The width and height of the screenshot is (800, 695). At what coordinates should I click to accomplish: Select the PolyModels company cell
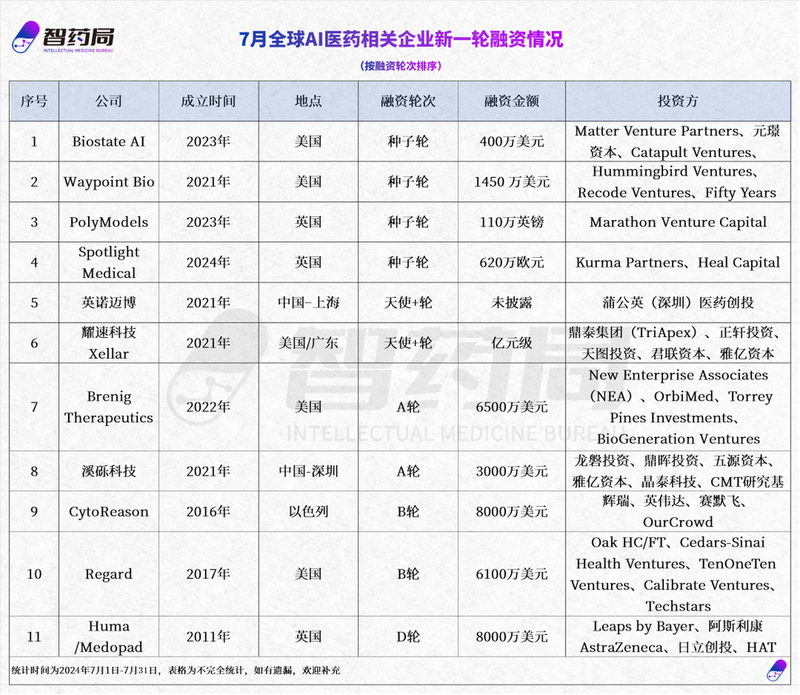109,222
